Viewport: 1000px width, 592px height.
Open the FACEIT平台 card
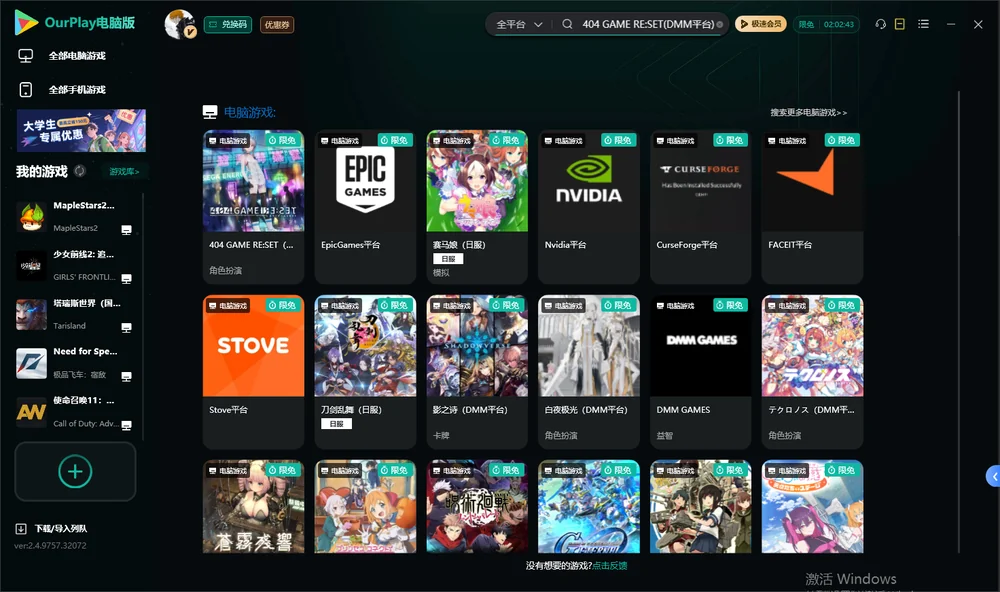click(812, 207)
